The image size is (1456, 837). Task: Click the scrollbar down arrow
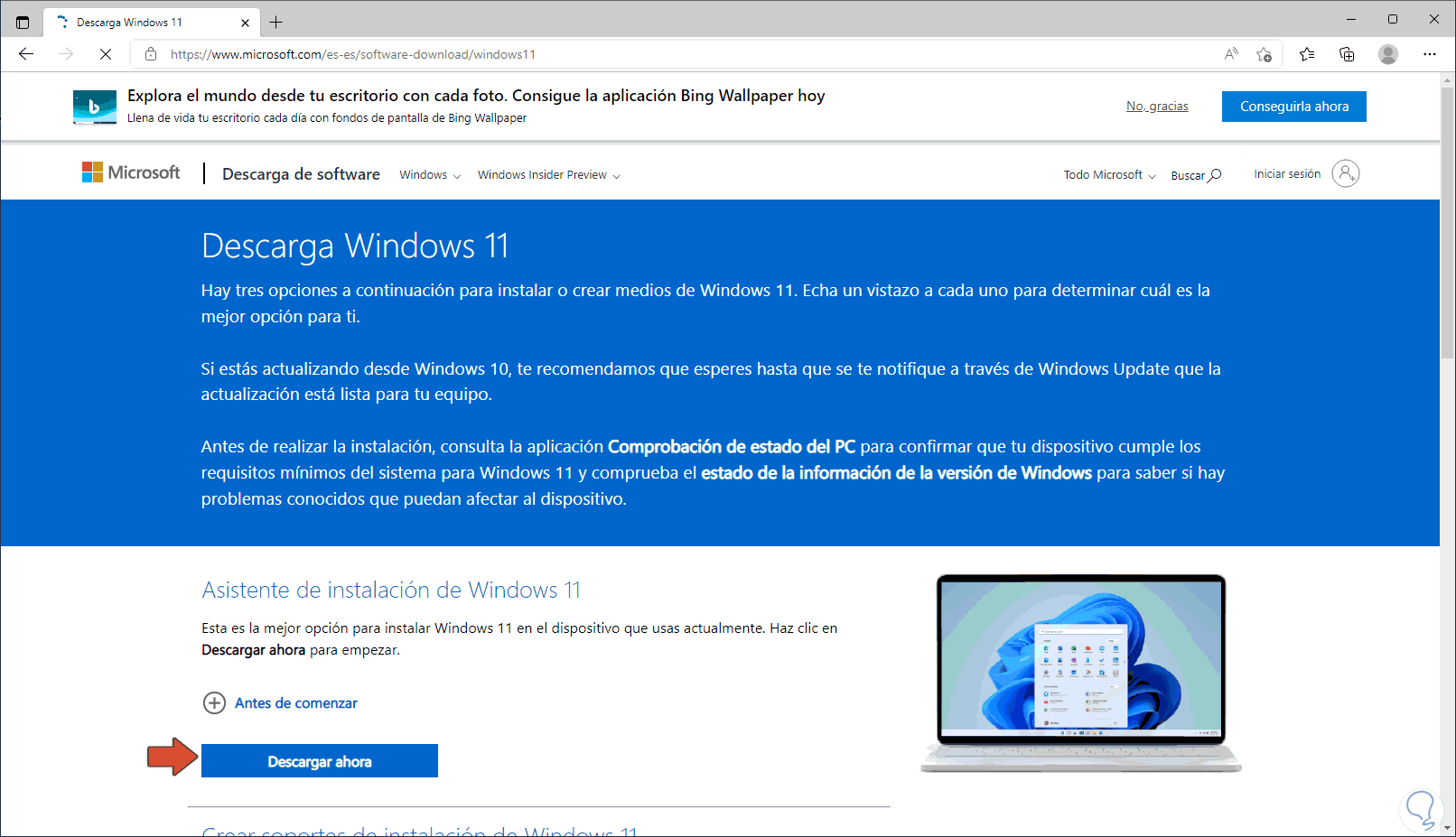[x=1448, y=827]
